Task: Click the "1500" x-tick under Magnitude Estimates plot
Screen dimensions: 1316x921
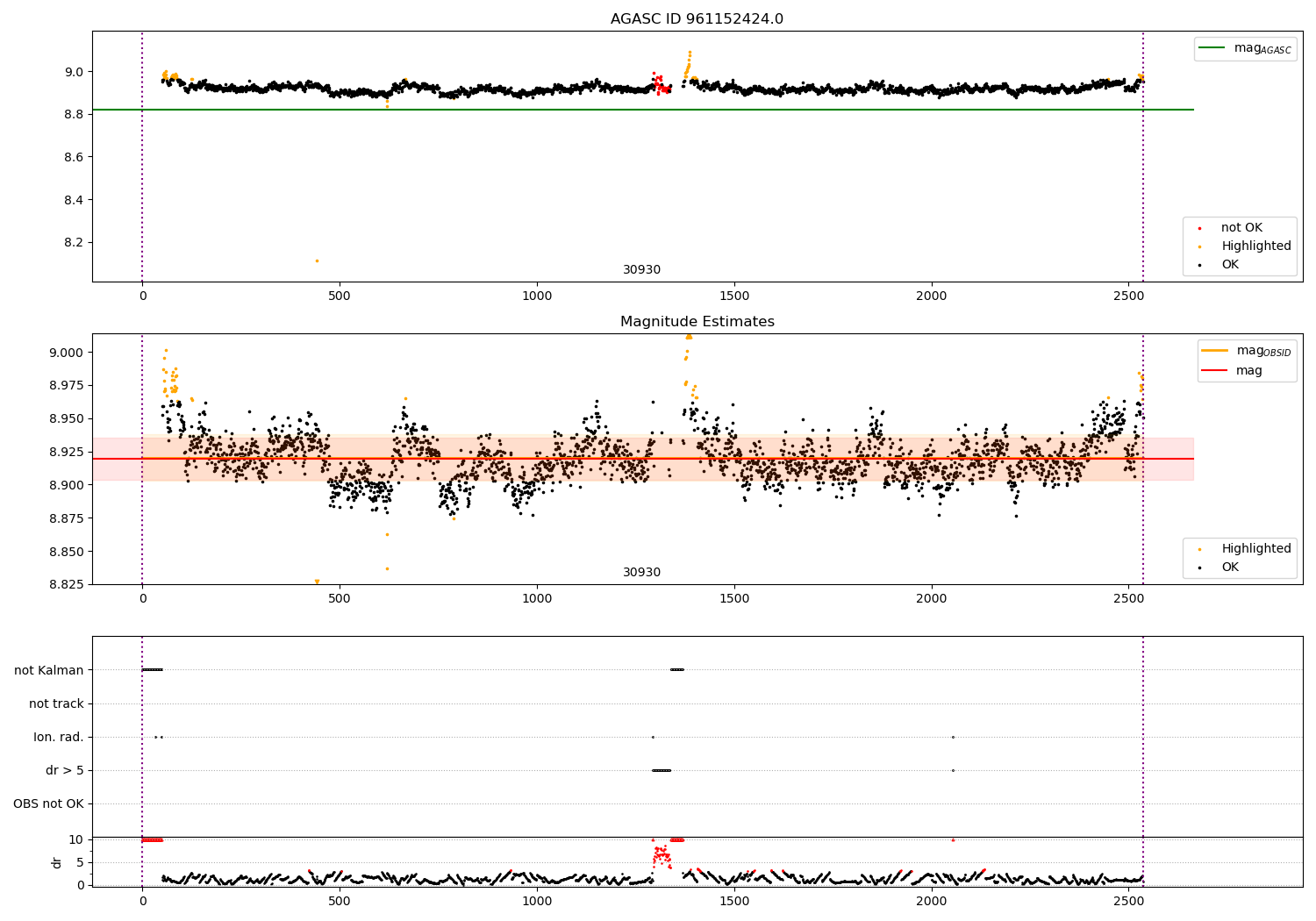Action: 734,598
